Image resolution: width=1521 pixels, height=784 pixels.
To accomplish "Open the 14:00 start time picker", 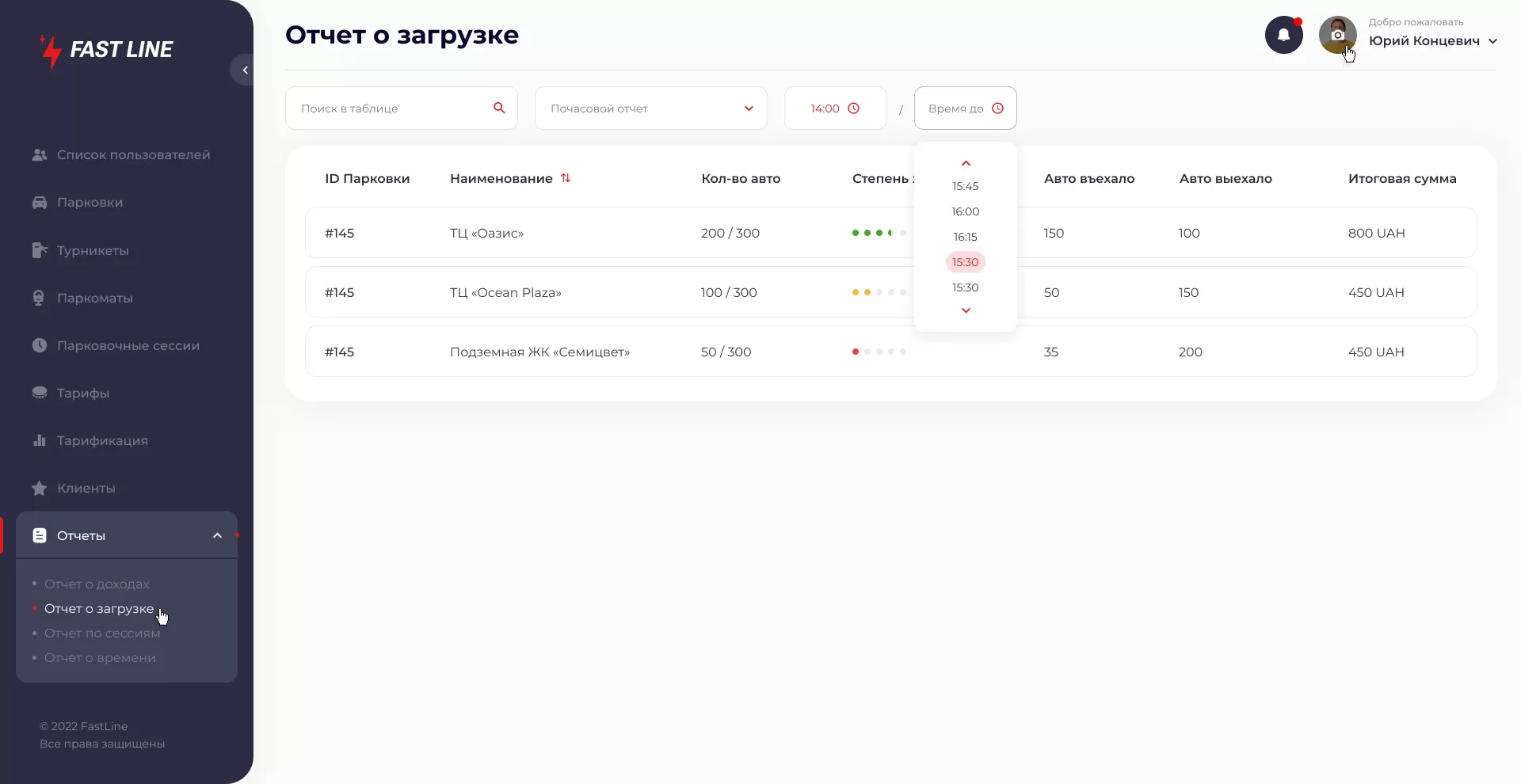I will pyautogui.click(x=835, y=108).
